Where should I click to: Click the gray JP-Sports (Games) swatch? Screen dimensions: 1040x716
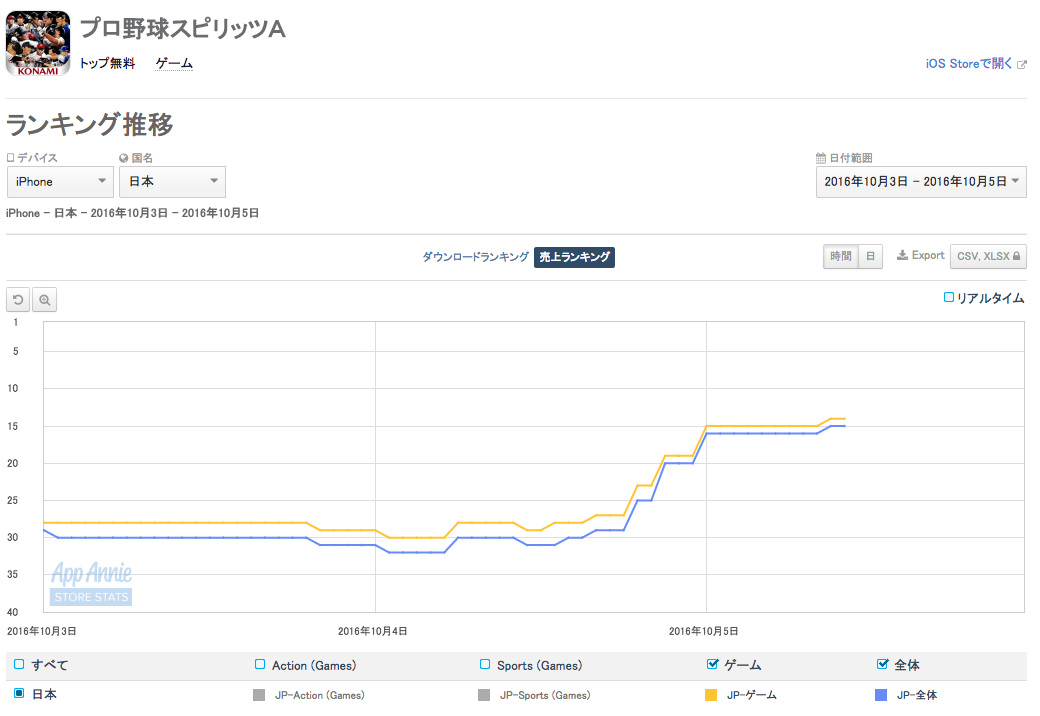pos(484,695)
